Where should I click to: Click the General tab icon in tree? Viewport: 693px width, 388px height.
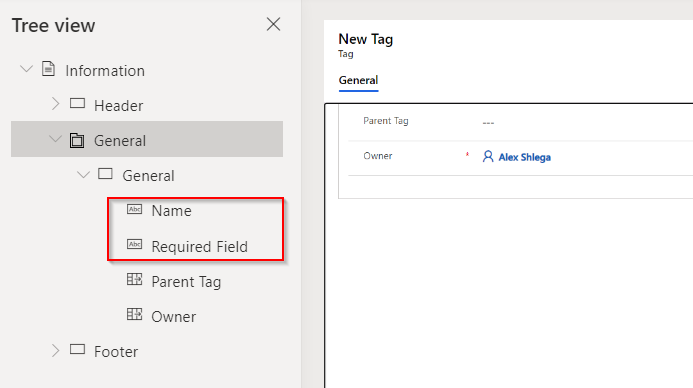(77, 140)
